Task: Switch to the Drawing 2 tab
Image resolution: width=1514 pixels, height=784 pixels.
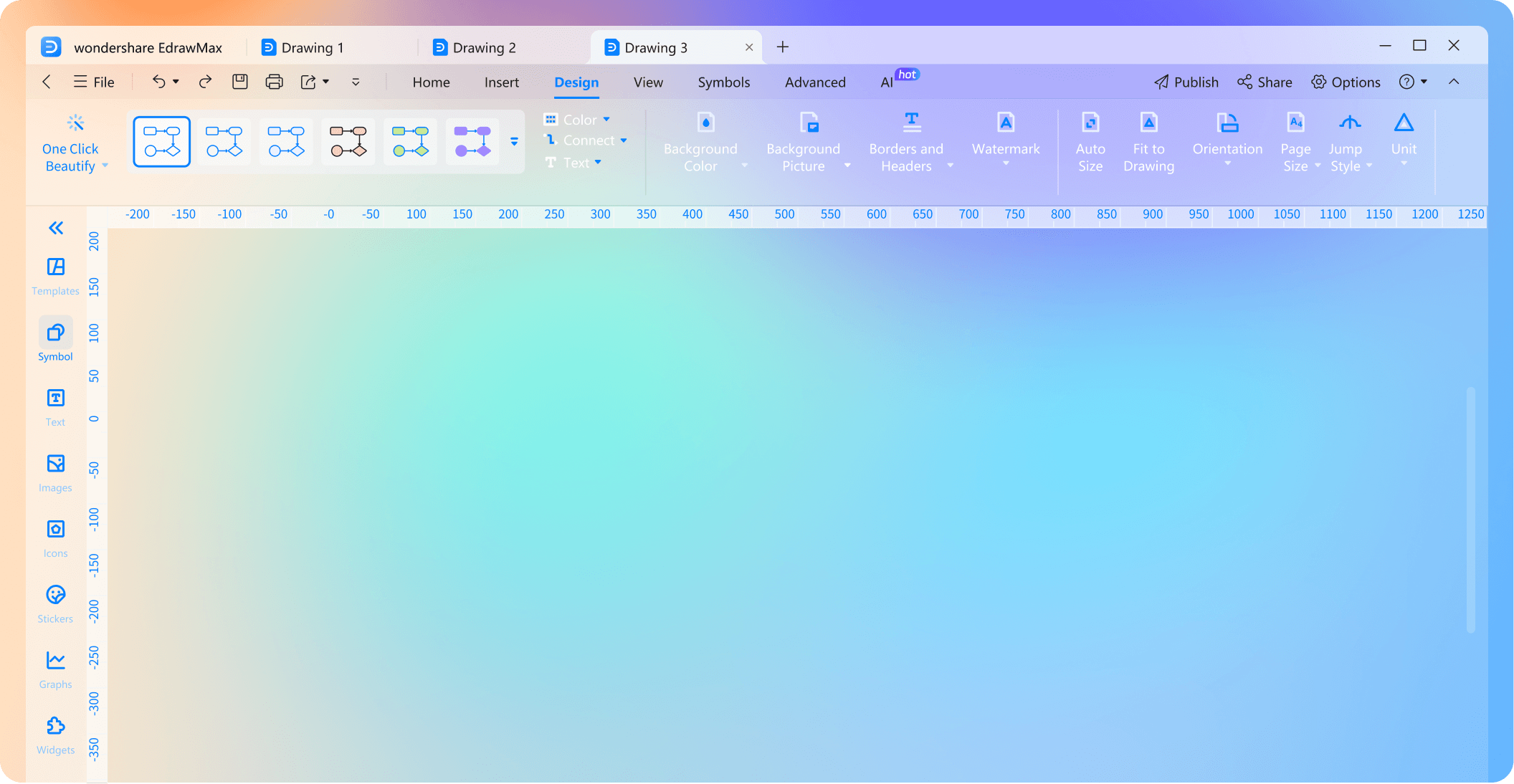Action: [484, 47]
